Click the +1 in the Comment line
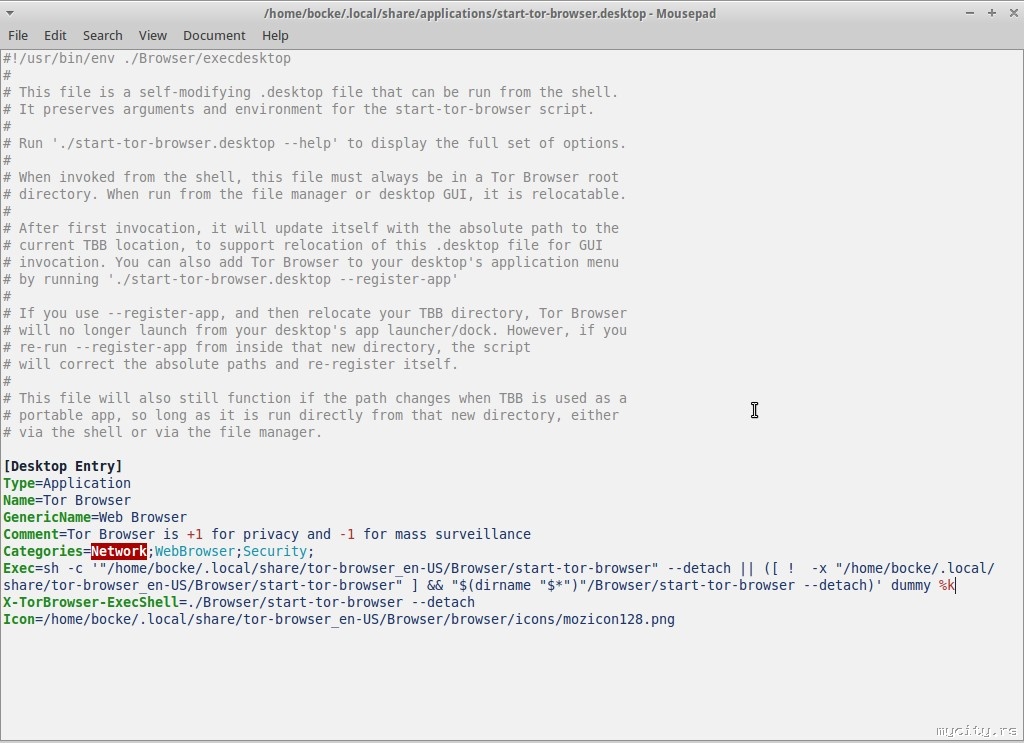Screen dimensions: 1024x743 click(194, 534)
